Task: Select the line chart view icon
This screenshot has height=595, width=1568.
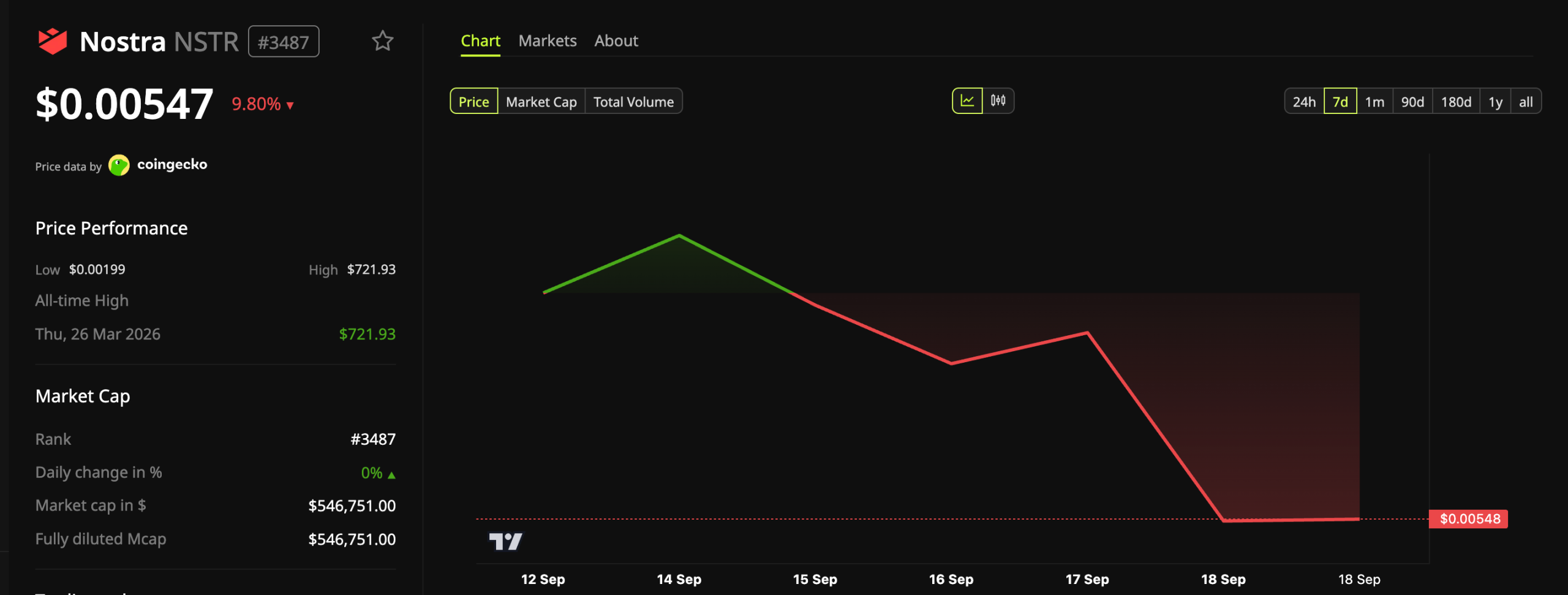Action: tap(967, 101)
